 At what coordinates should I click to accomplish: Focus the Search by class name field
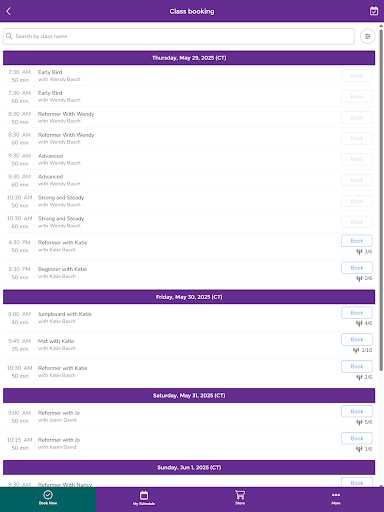point(179,36)
